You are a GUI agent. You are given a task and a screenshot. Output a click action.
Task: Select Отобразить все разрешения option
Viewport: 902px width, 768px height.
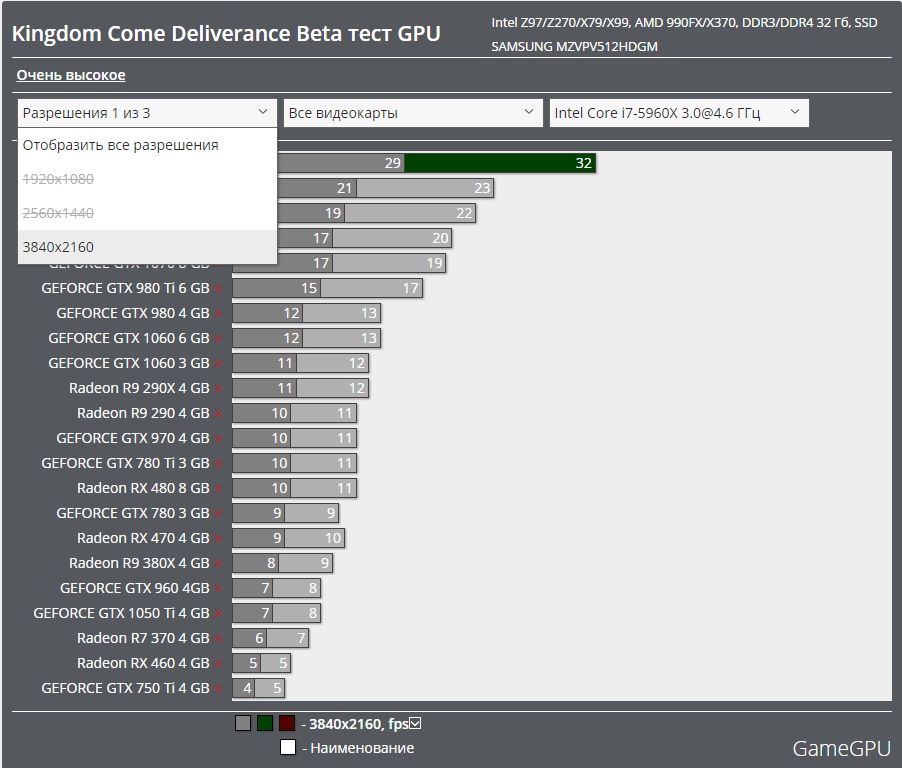click(147, 145)
